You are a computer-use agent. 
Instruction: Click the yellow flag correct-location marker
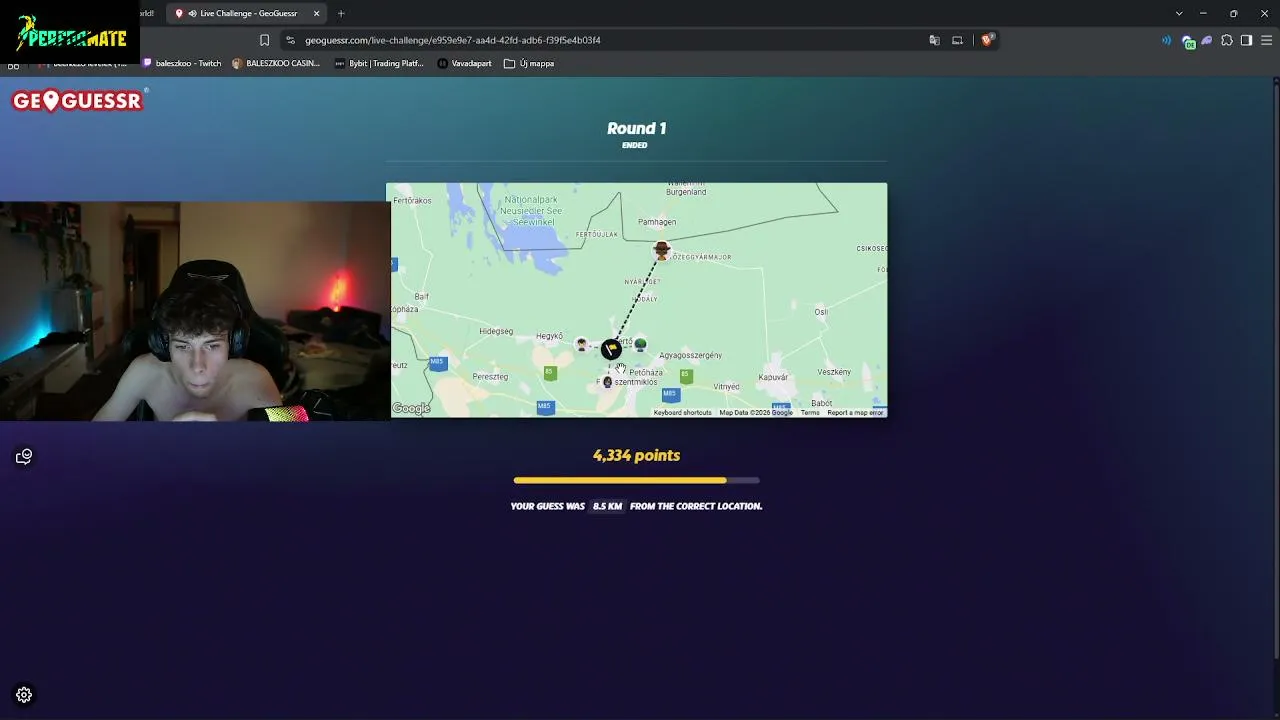pos(611,349)
